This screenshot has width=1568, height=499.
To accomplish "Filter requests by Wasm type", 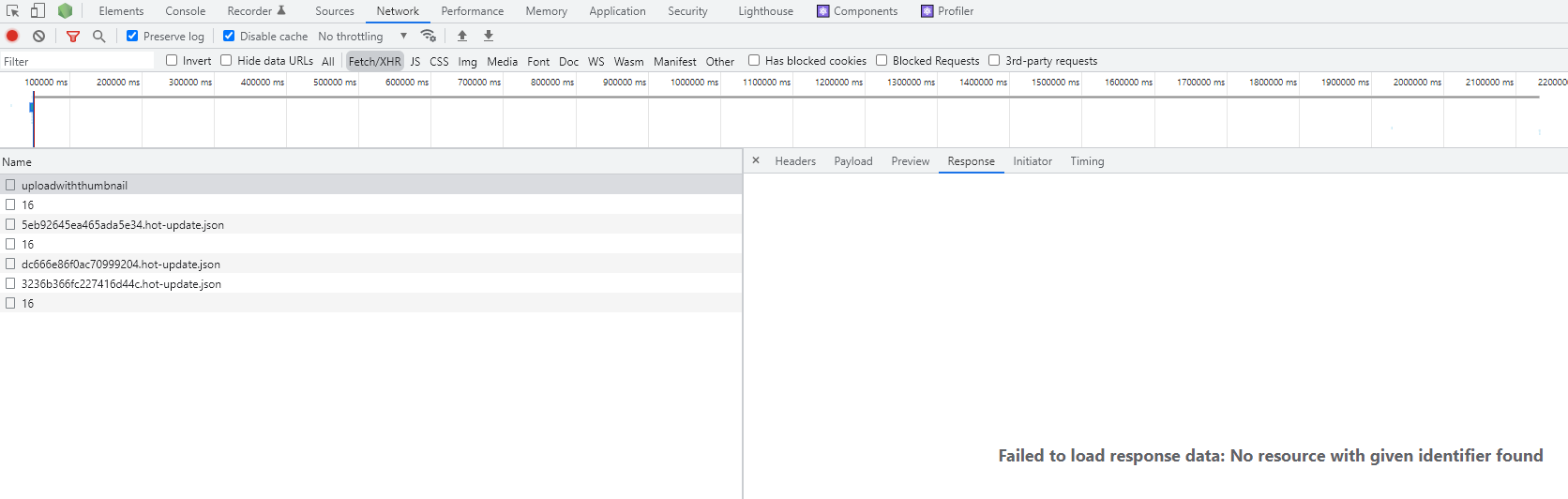I will (628, 61).
